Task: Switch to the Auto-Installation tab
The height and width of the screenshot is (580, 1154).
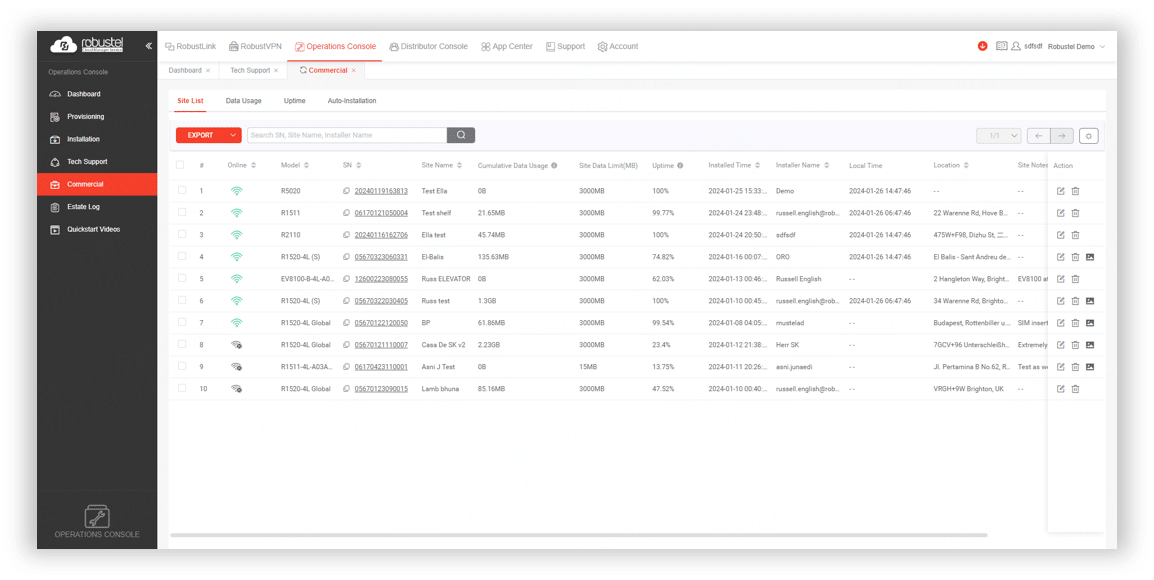Action: pyautogui.click(x=352, y=101)
